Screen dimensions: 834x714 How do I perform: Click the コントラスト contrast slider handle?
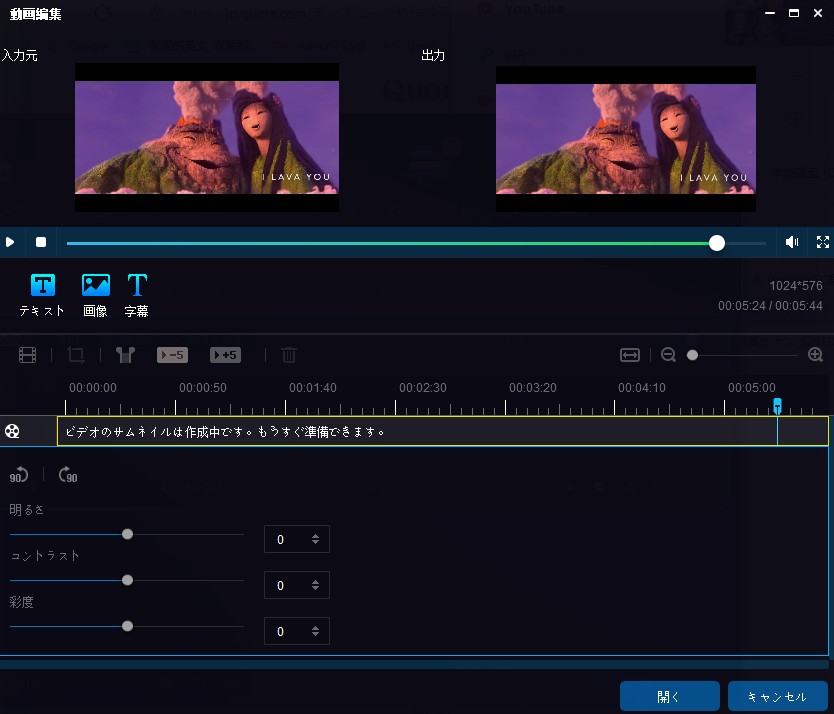[128, 580]
